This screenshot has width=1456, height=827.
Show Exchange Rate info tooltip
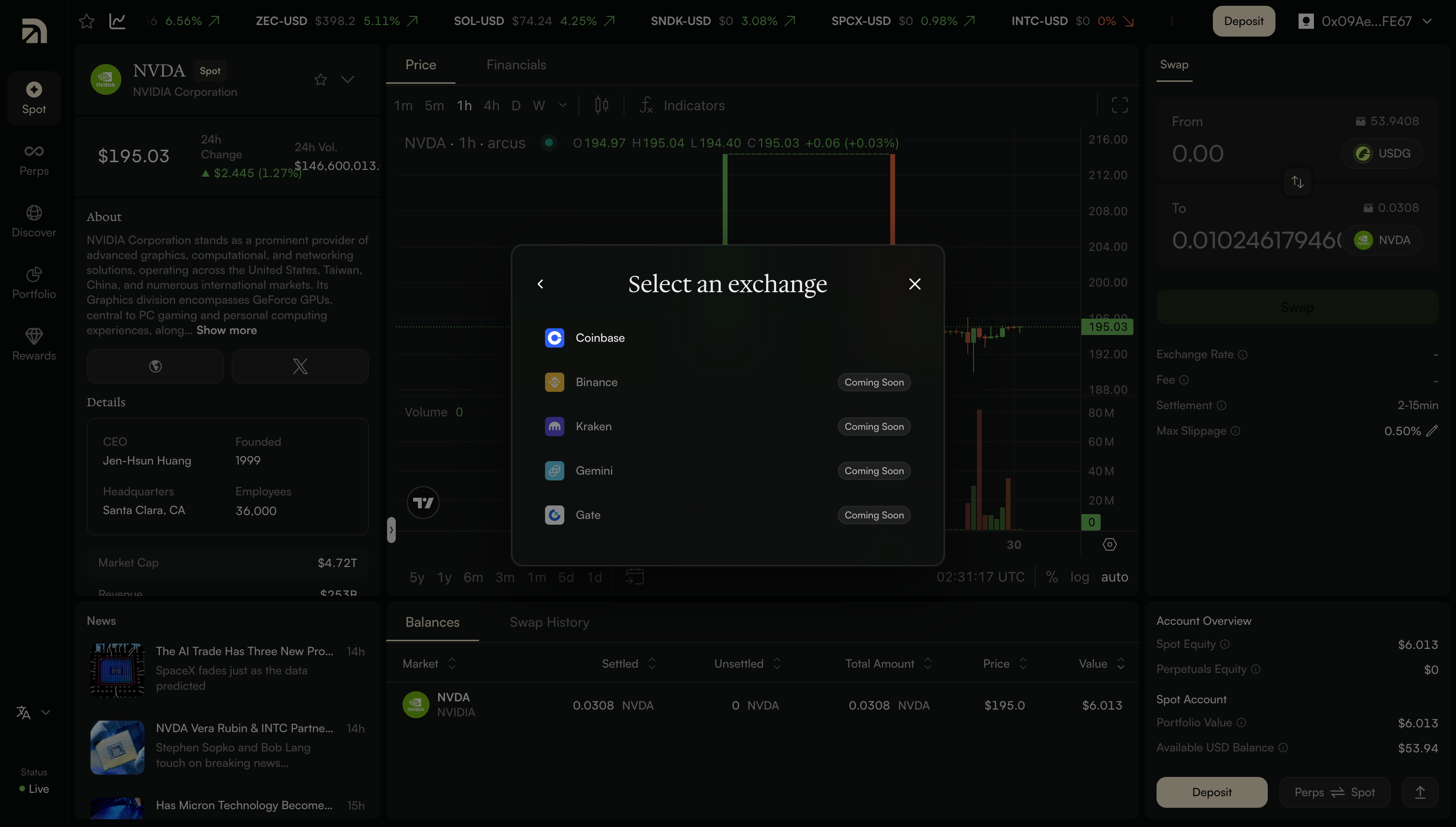coord(1242,354)
